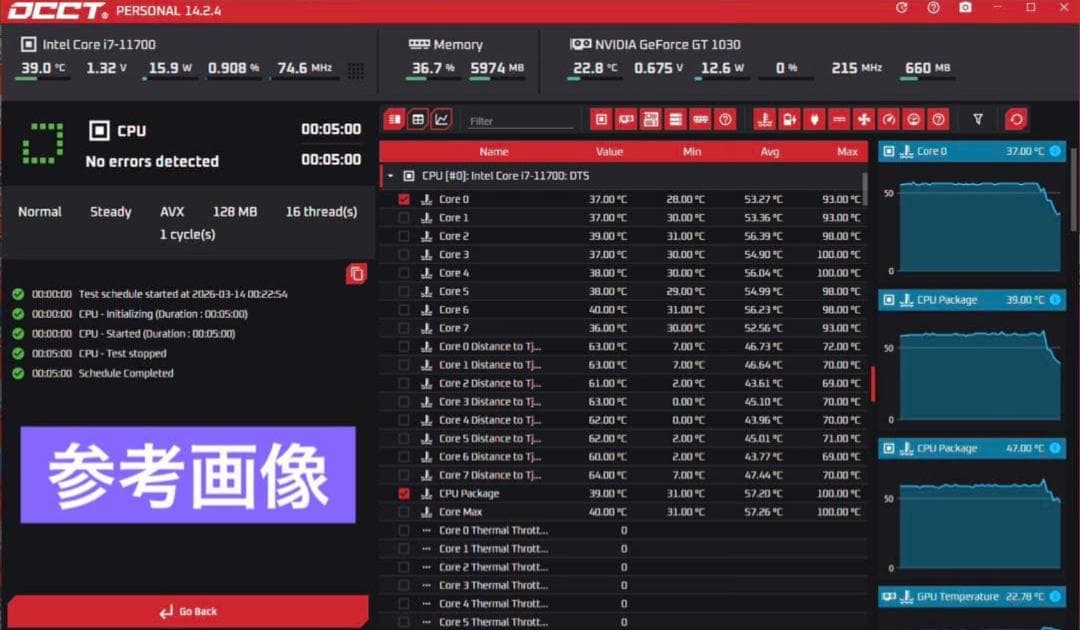Select the GPU Temperature graph header
This screenshot has width=1080, height=630.
(971, 596)
